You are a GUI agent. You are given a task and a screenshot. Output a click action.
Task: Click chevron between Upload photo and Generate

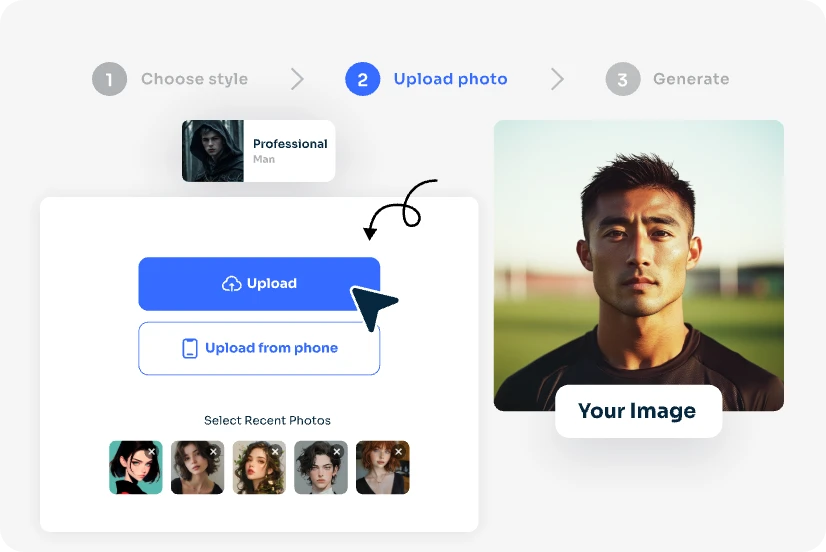(557, 79)
